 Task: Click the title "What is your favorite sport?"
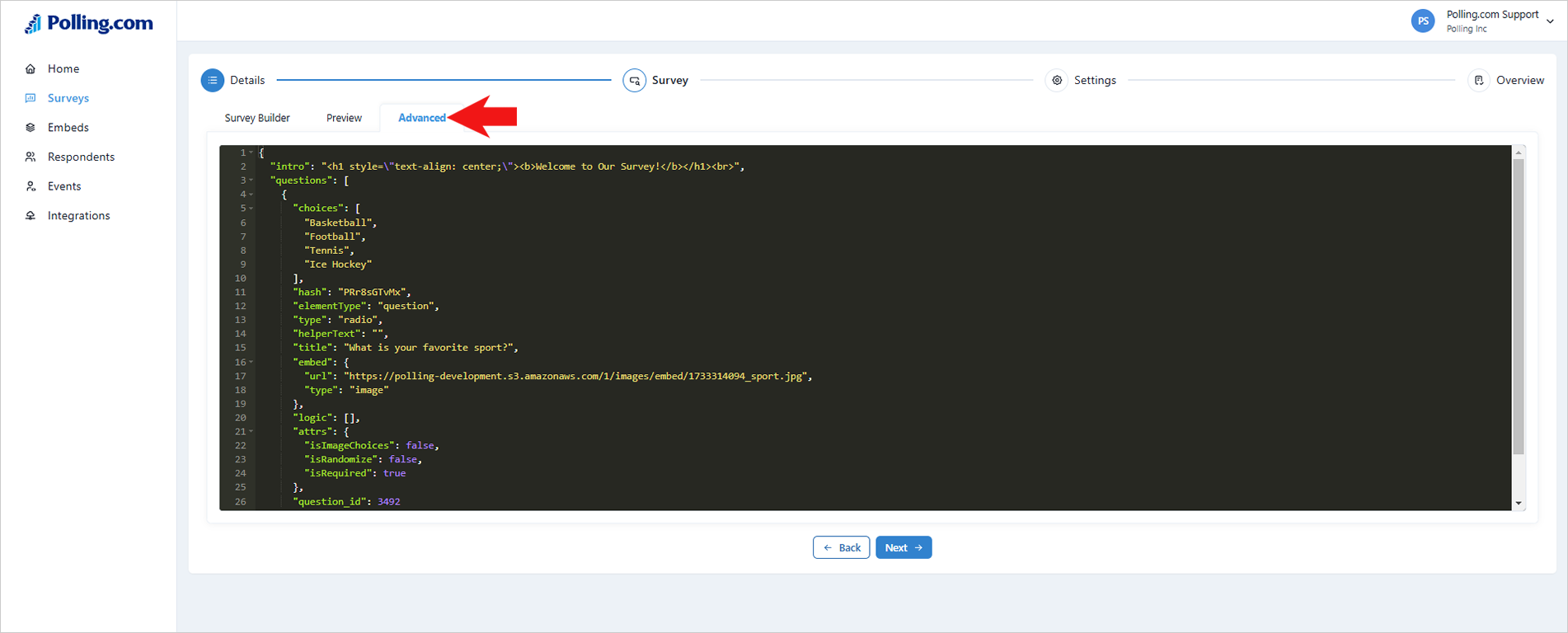430,348
